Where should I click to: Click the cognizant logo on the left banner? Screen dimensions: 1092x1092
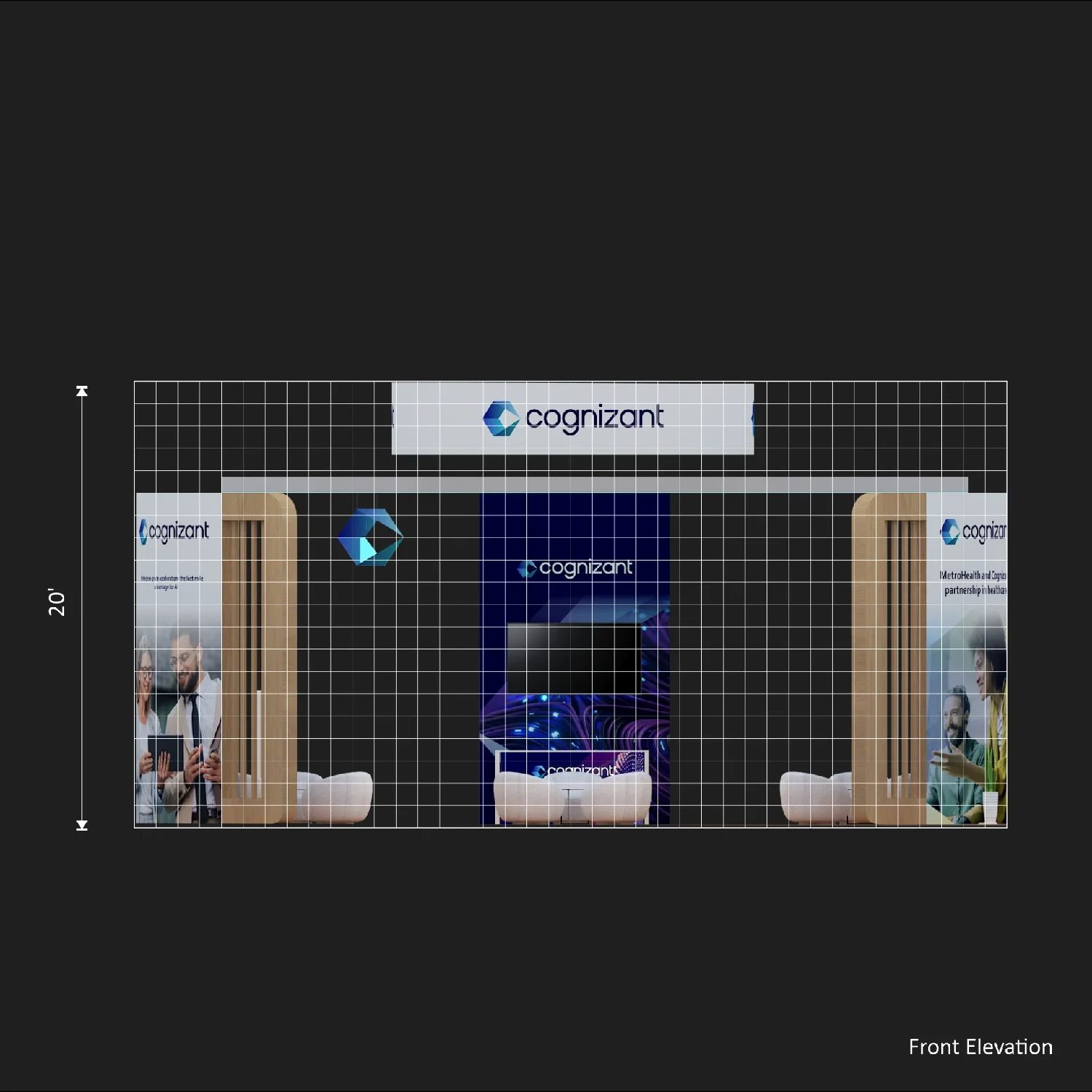[174, 531]
